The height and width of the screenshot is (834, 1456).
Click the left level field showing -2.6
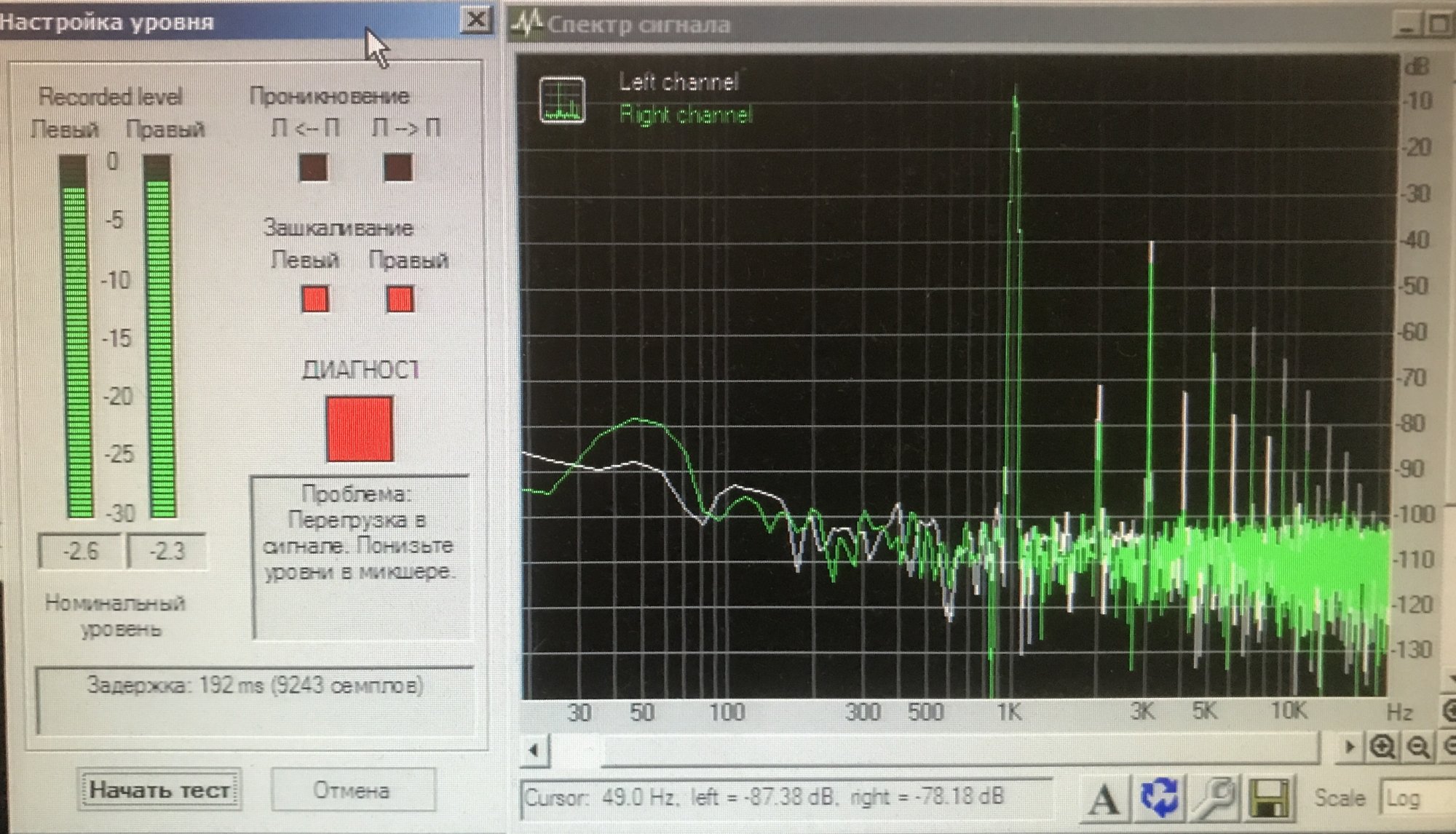[80, 551]
